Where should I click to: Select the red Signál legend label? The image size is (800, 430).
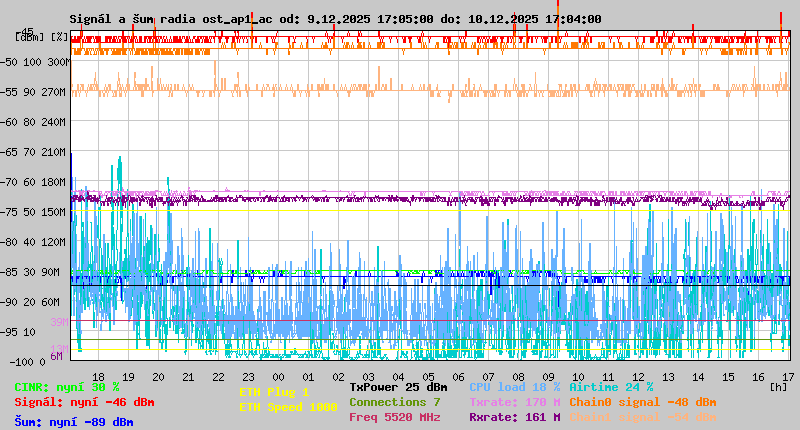84,402
